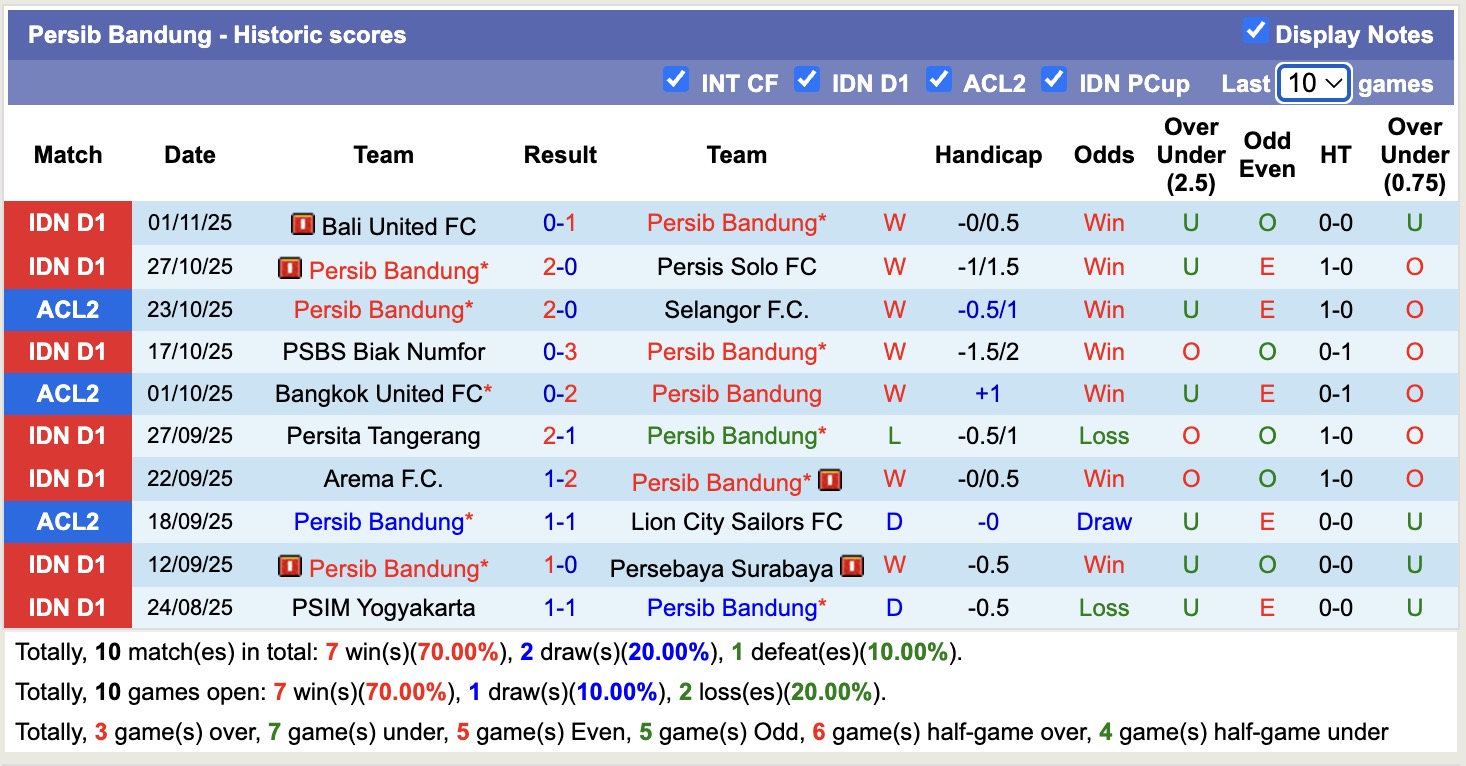Image resolution: width=1466 pixels, height=766 pixels.
Task: Click the IDN D1 badge on the 01/11 match row
Action: click(x=67, y=223)
